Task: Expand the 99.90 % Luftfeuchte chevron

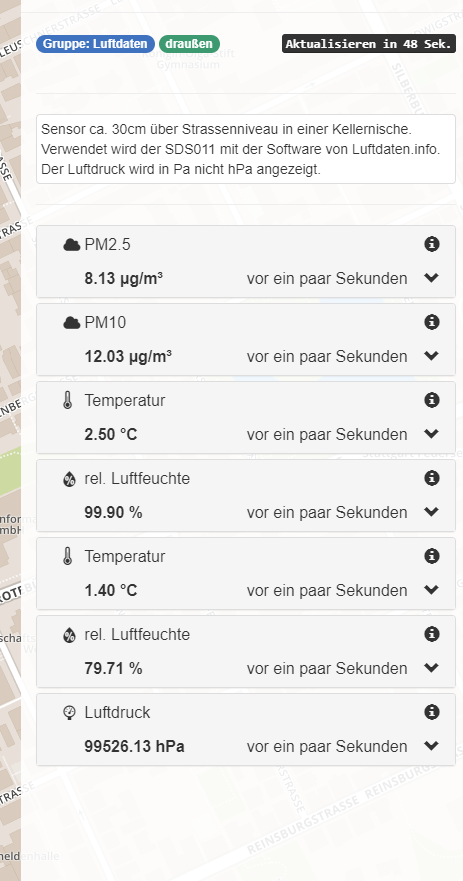Action: coord(432,512)
